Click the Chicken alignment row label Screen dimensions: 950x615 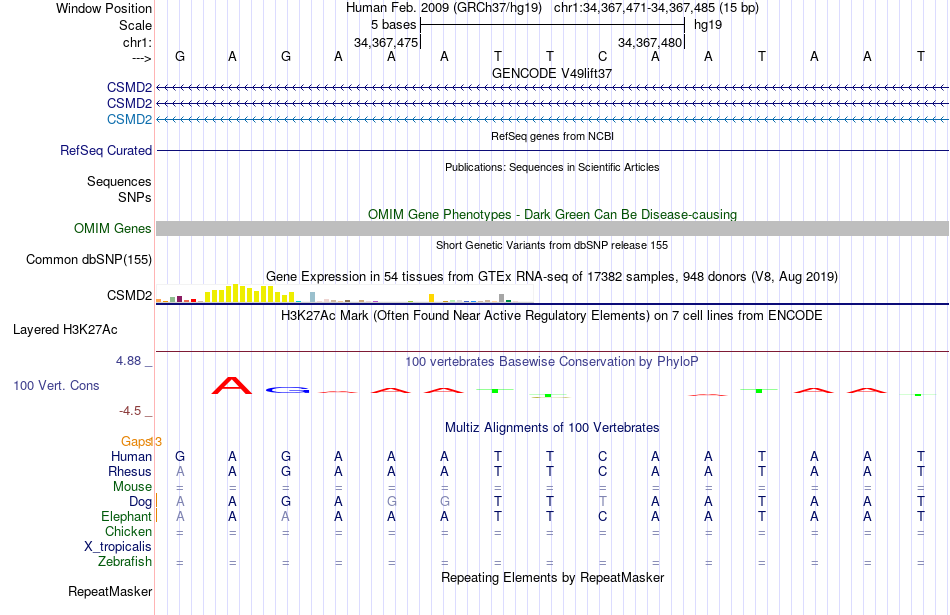pyautogui.click(x=128, y=531)
